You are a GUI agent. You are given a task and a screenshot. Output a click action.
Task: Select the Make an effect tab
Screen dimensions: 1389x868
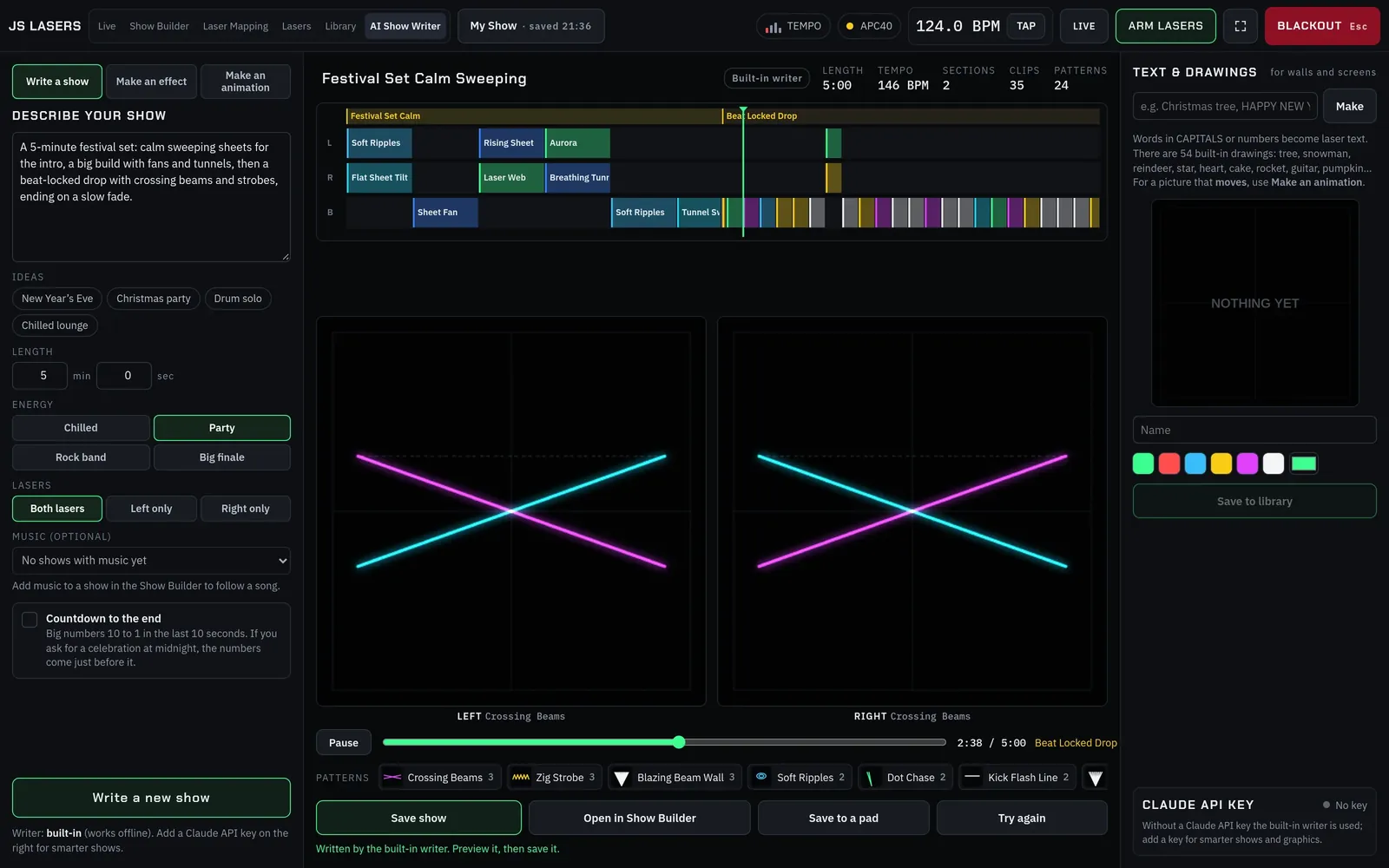tap(151, 82)
